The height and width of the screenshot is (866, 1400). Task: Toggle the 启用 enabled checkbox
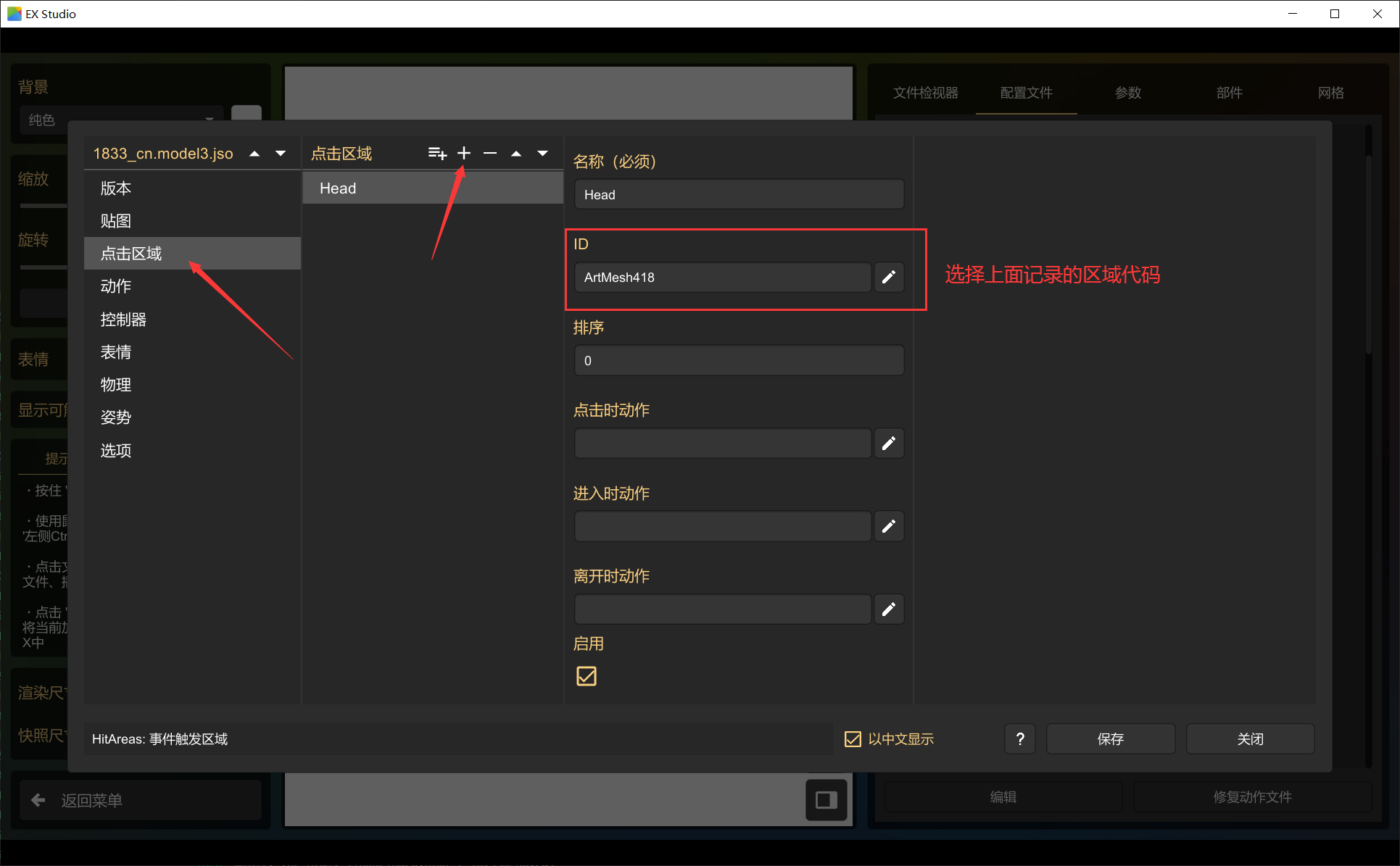pos(586,676)
